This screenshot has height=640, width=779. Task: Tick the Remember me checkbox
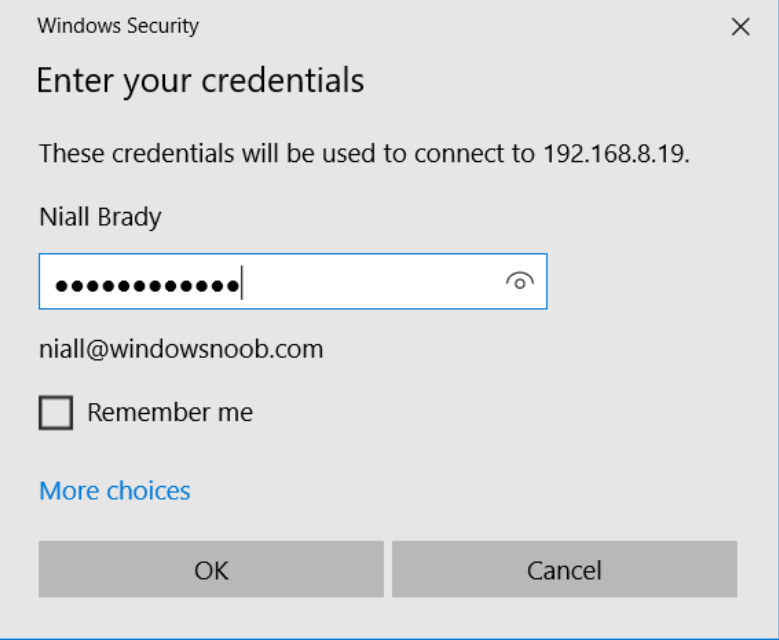click(x=56, y=412)
